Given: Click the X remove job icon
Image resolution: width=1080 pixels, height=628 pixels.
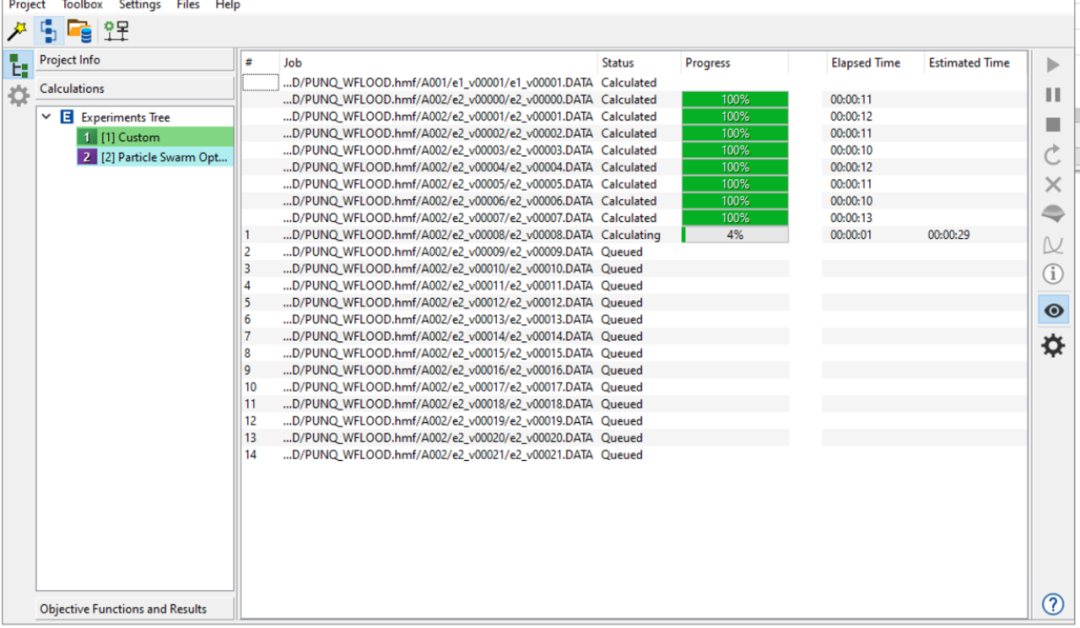Looking at the screenshot, I should [x=1052, y=185].
